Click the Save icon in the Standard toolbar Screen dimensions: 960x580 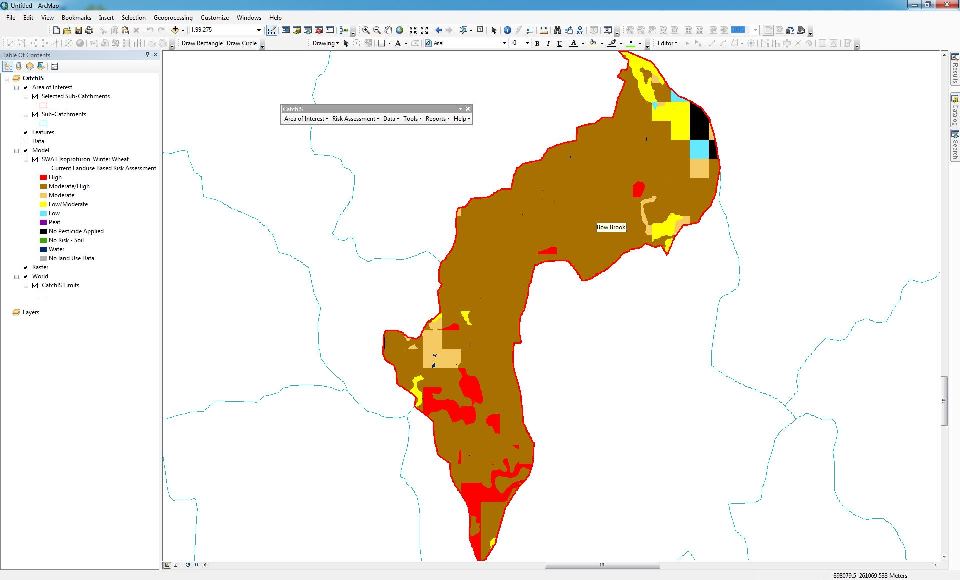coord(77,30)
